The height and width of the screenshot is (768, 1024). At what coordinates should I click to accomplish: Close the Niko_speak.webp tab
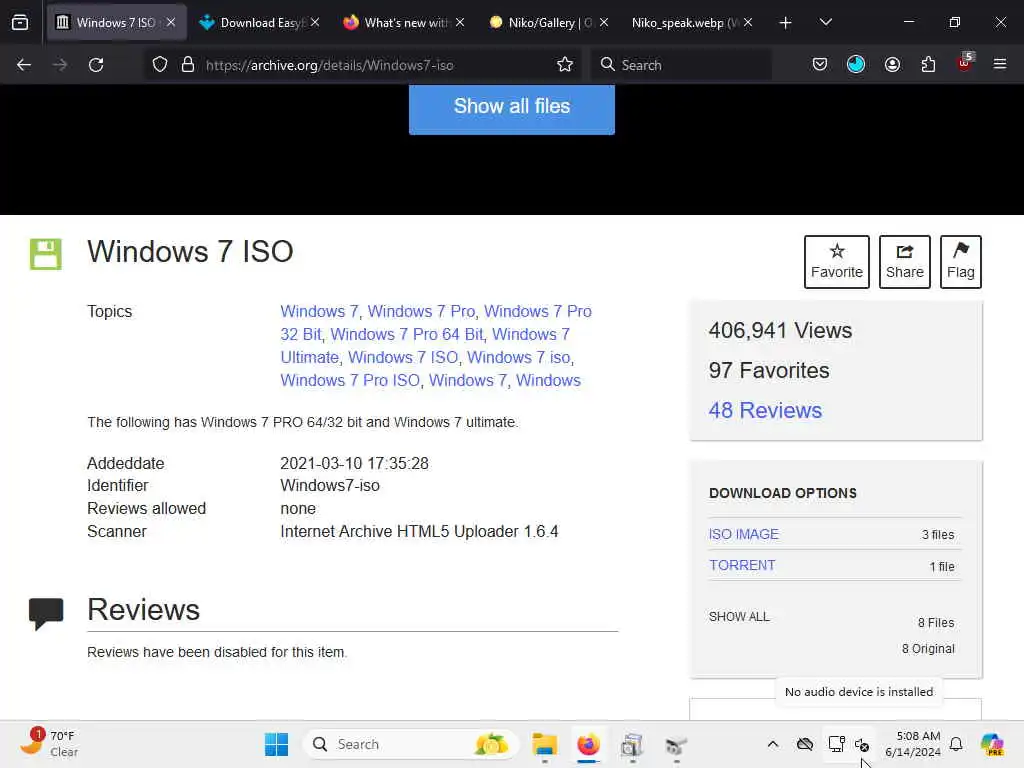tap(748, 22)
